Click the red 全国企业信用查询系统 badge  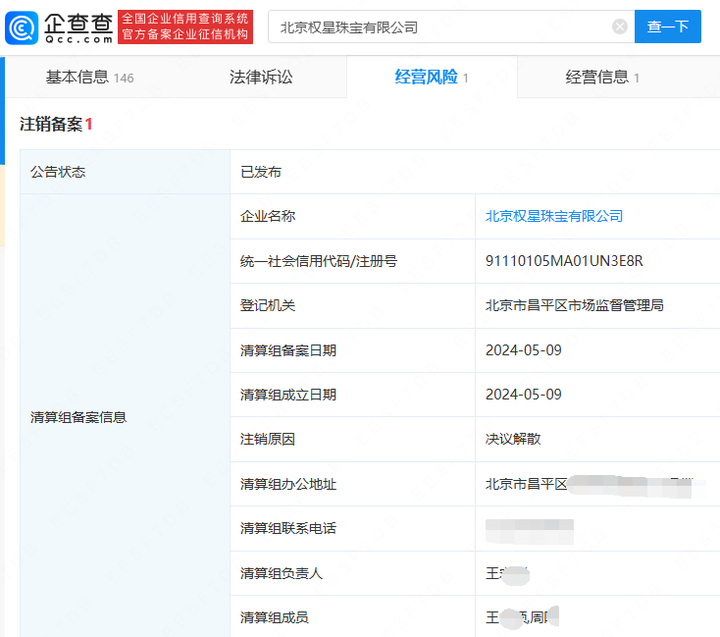(x=185, y=27)
